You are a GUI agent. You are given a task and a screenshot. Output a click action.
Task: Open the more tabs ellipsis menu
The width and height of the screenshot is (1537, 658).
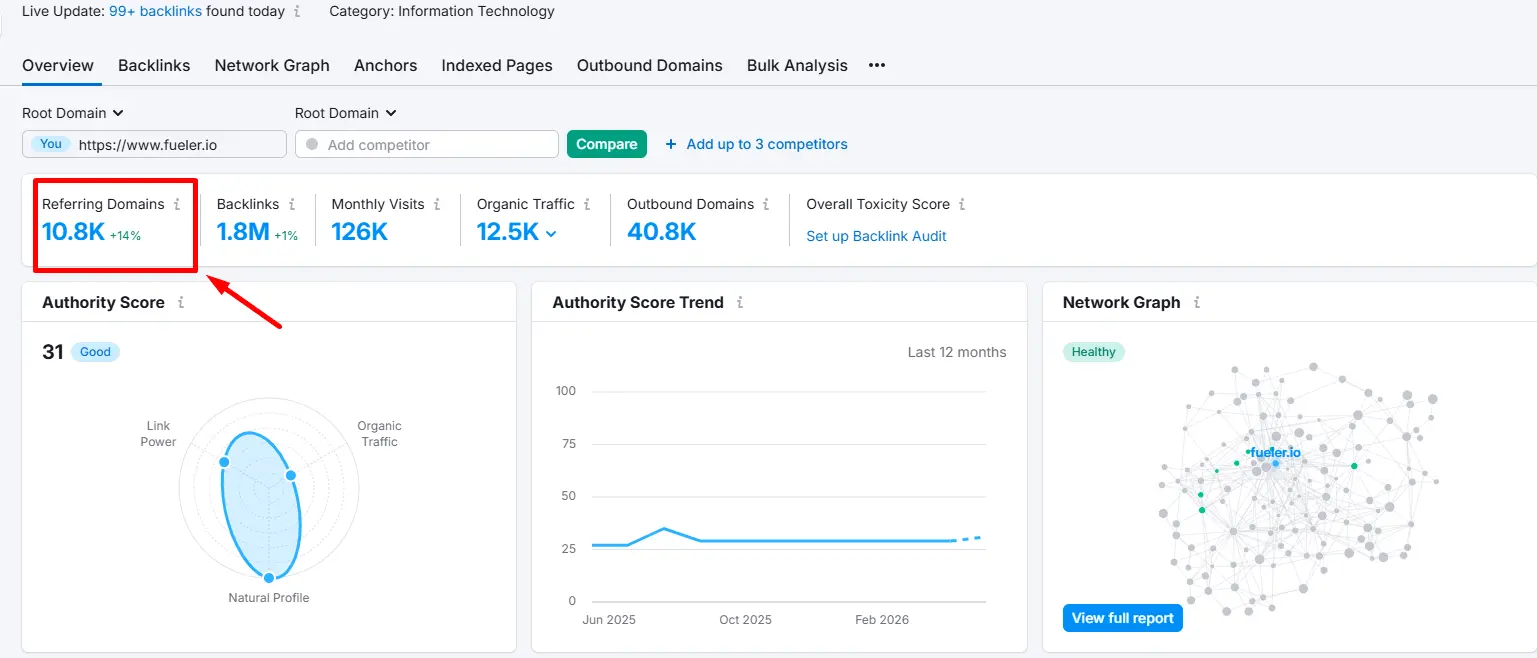877,65
